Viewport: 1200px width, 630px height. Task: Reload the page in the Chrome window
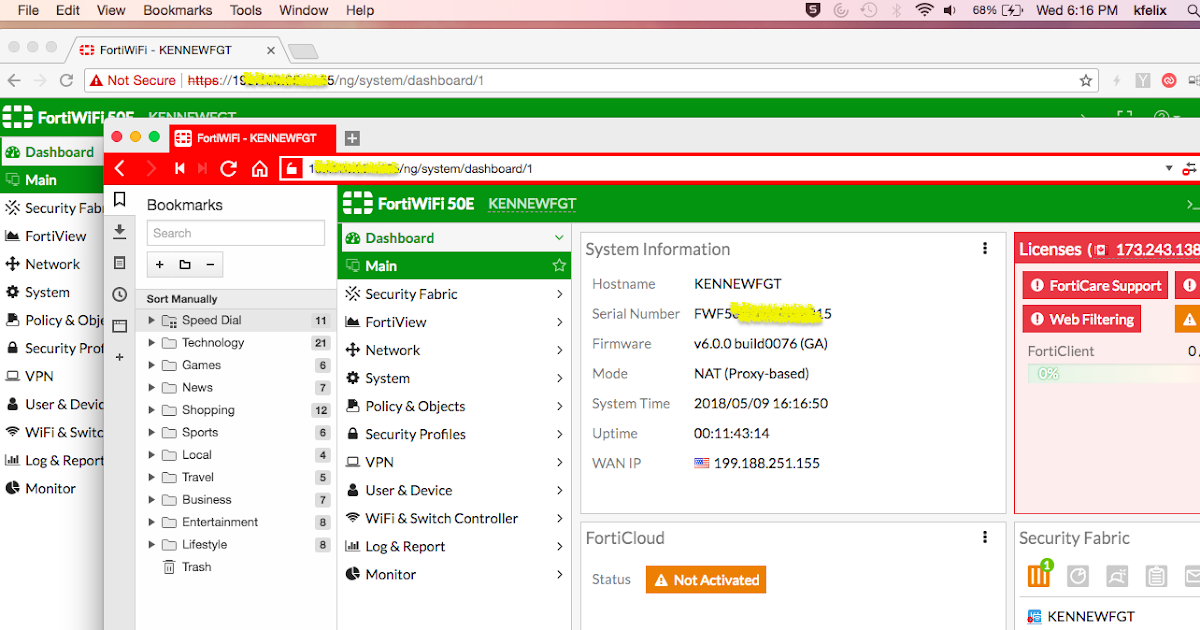(67, 80)
